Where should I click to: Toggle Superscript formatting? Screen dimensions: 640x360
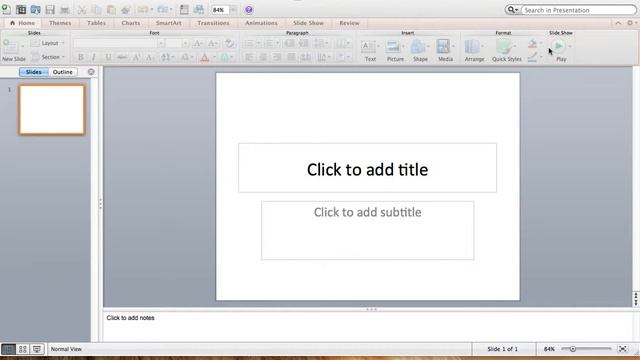pyautogui.click(x=136, y=58)
